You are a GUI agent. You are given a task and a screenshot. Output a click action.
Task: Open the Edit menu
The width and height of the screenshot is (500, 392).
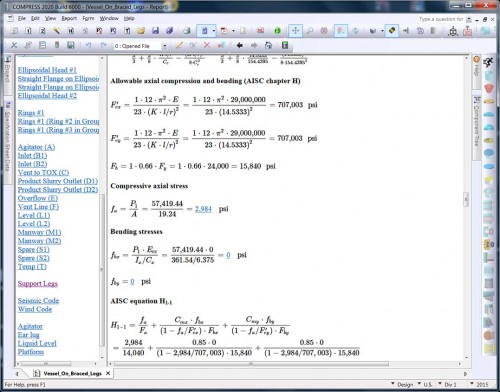pyautogui.click(x=35, y=18)
